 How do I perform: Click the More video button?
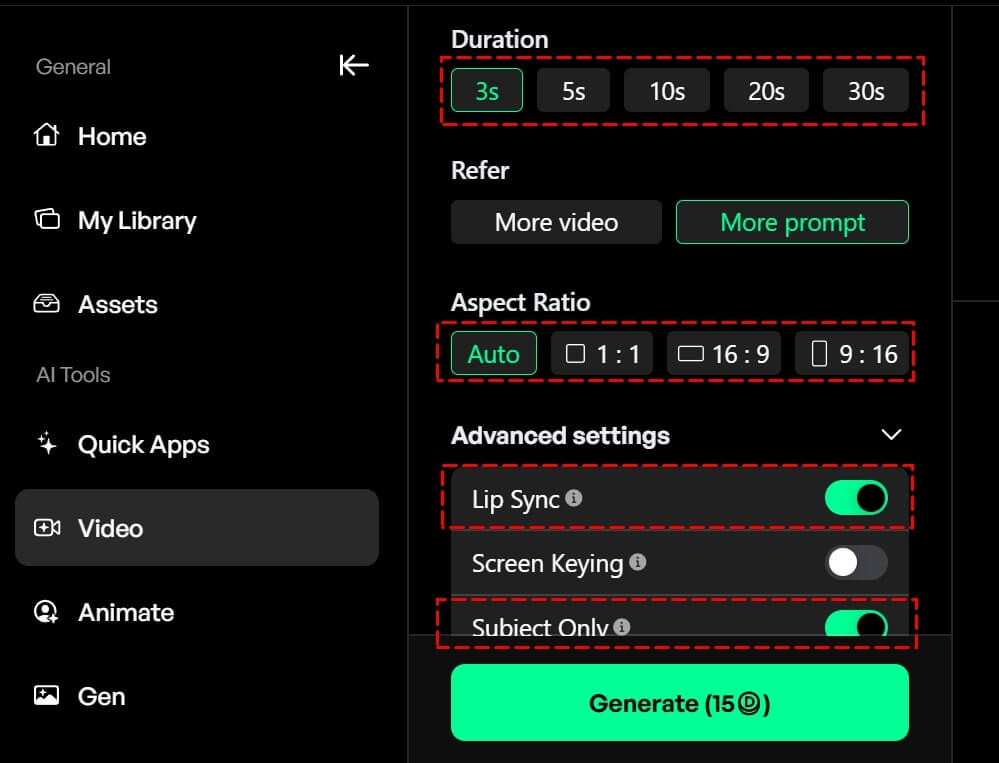[x=556, y=222]
